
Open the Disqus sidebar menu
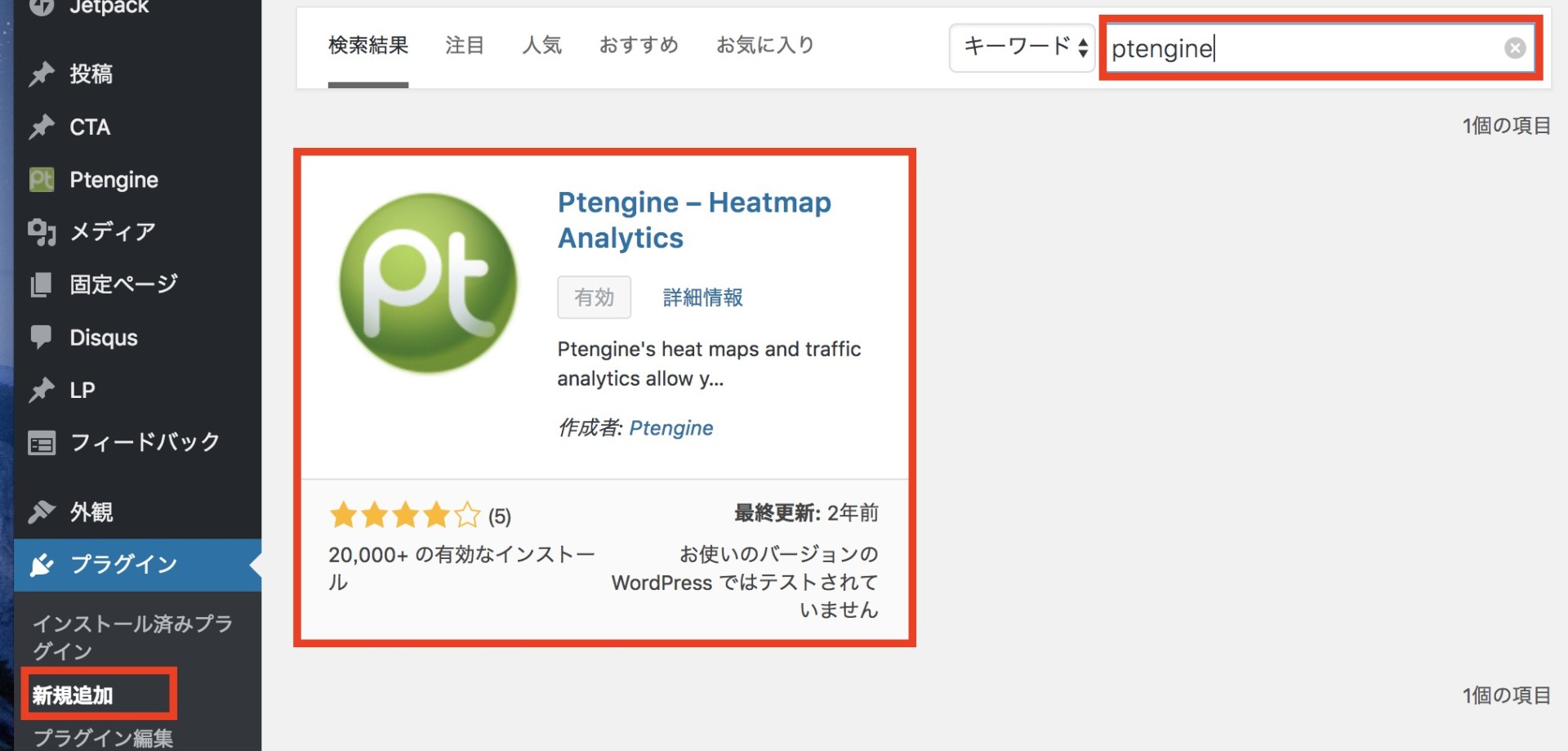(104, 337)
